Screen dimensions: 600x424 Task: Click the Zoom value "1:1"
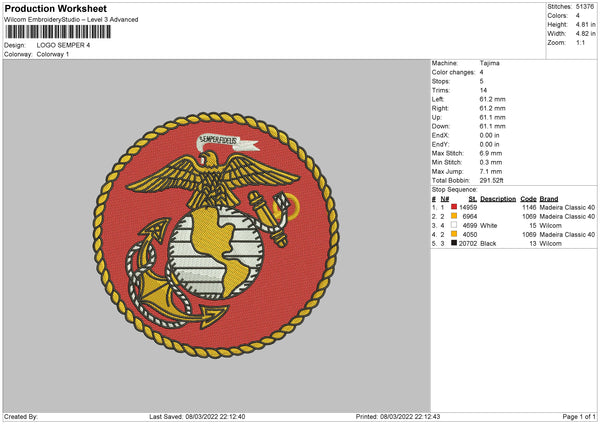click(x=580, y=43)
